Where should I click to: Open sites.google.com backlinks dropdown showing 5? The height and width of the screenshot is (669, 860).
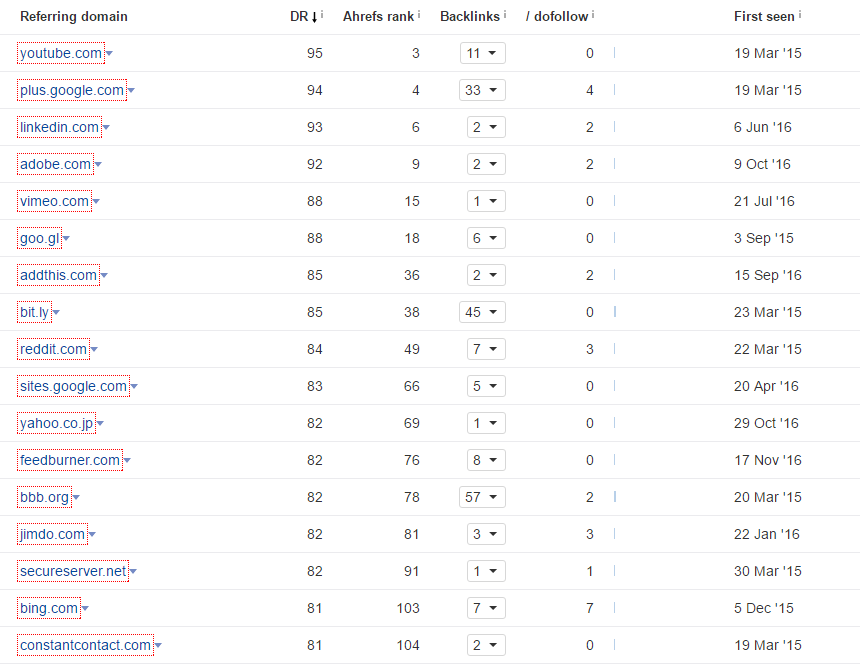(486, 386)
